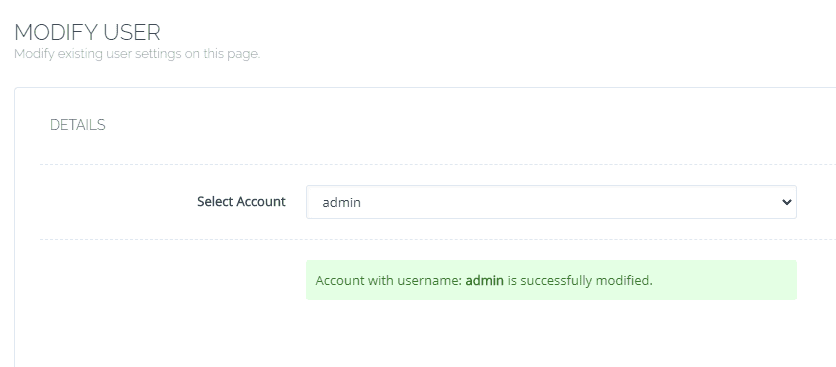This screenshot has height=367, width=836.
Task: Open the Select Account dropdown
Action: tap(551, 202)
